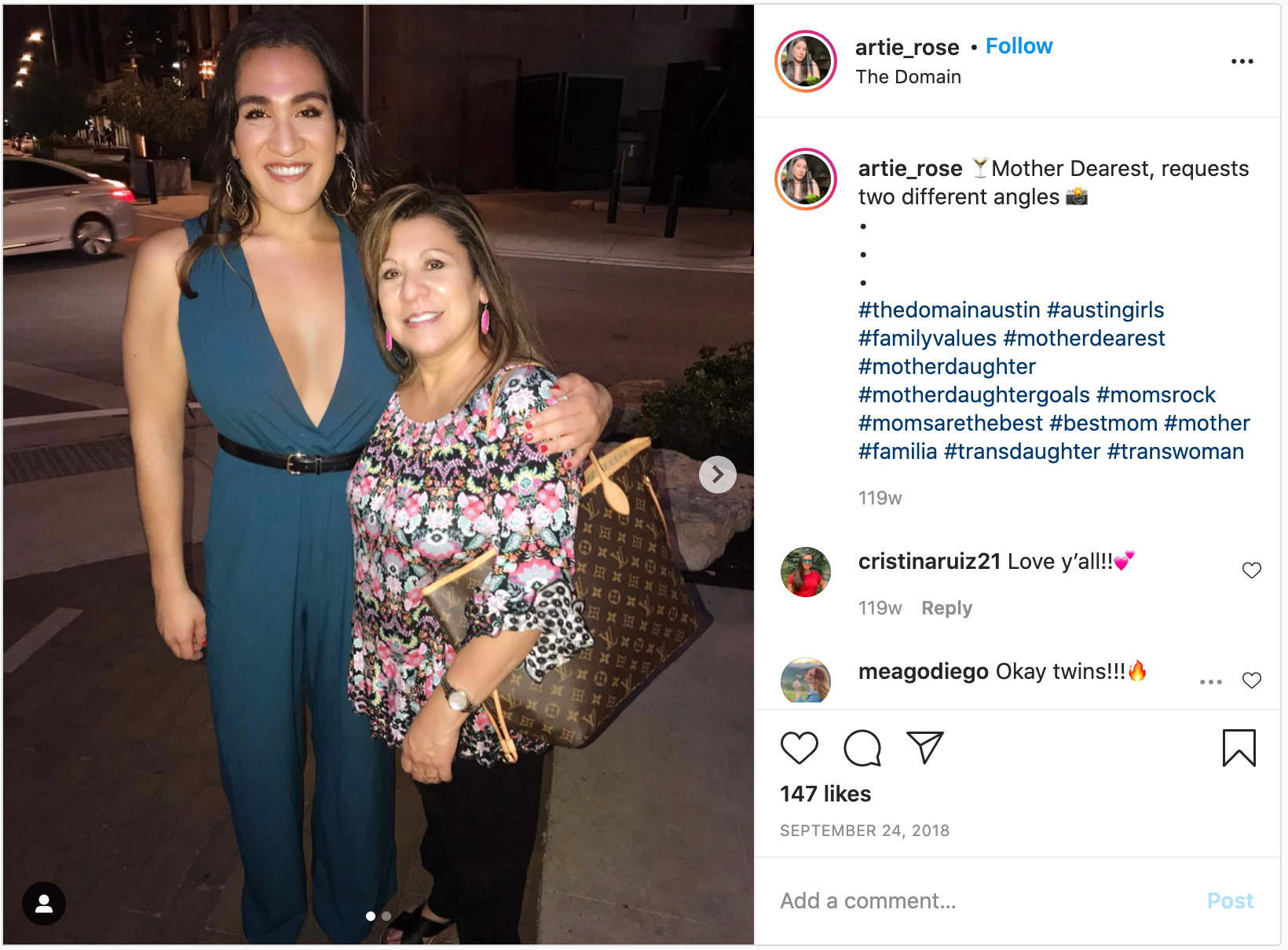This screenshot has width=1288, height=950.
Task: Follow artie_rose
Action: [1019, 46]
